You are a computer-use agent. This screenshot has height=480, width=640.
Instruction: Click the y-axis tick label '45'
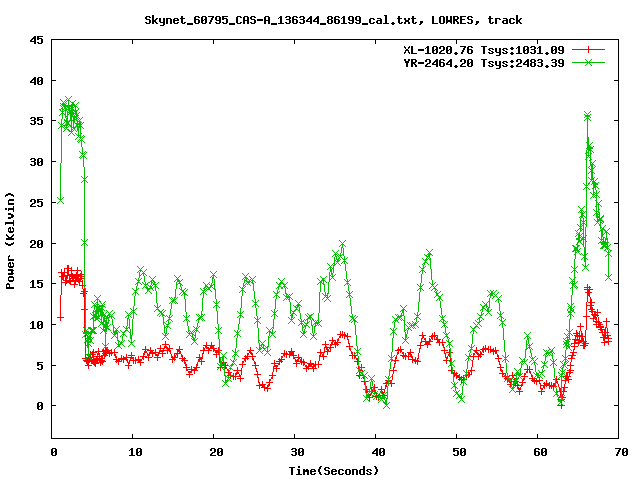36,40
